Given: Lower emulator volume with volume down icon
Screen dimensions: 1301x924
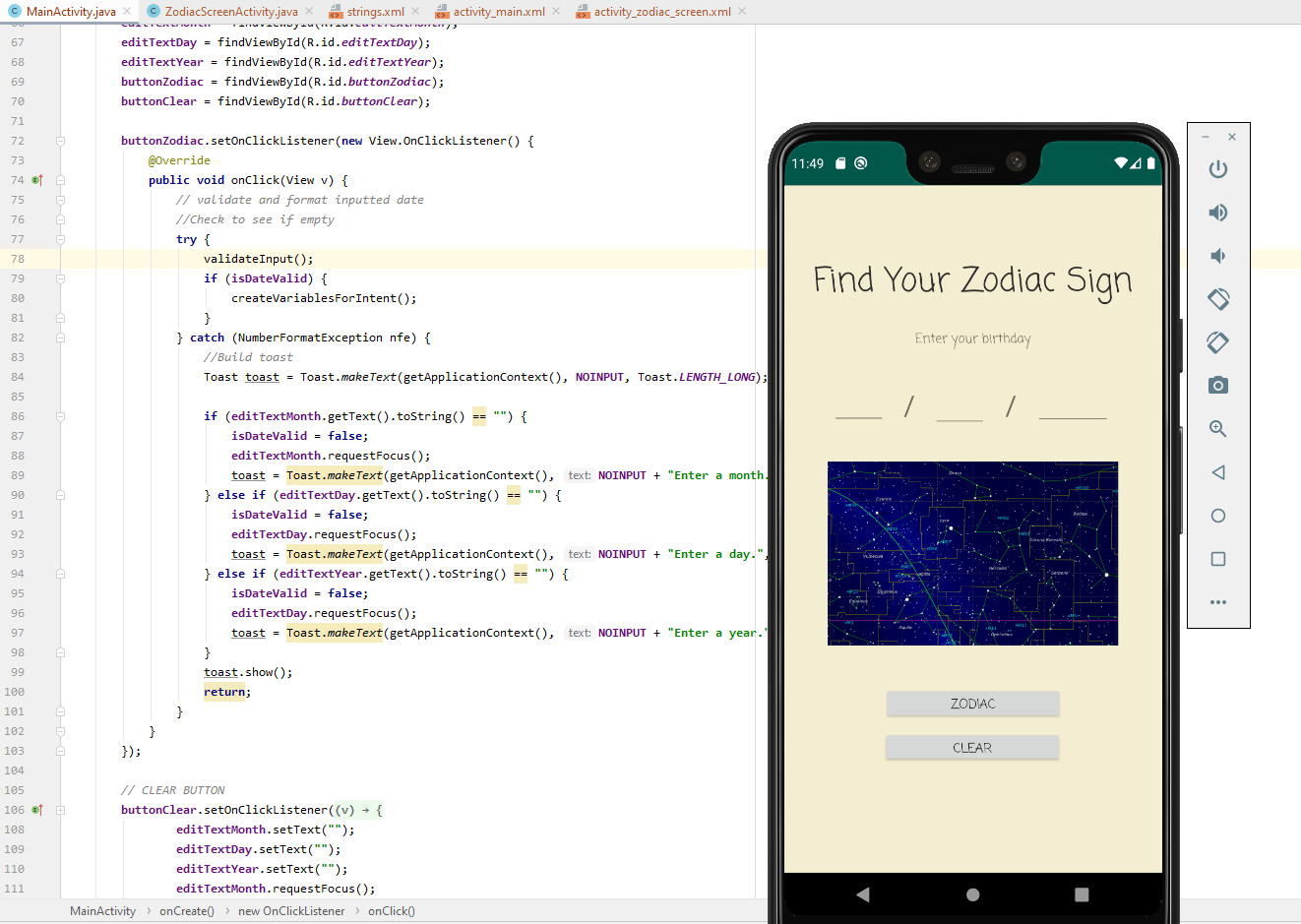Looking at the screenshot, I should pyautogui.click(x=1218, y=256).
